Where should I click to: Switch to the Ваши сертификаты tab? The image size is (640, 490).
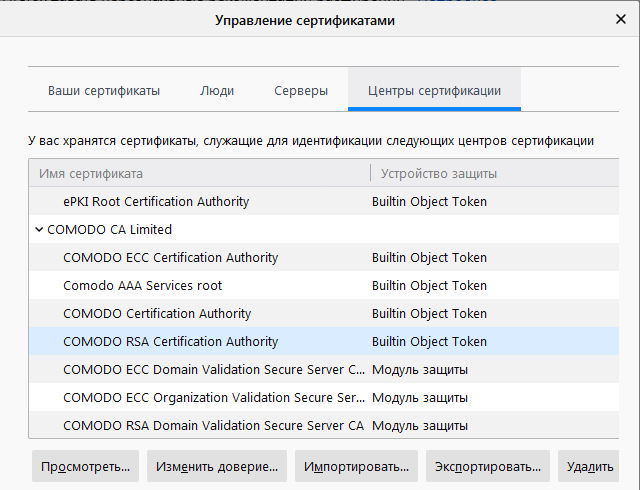coord(104,91)
